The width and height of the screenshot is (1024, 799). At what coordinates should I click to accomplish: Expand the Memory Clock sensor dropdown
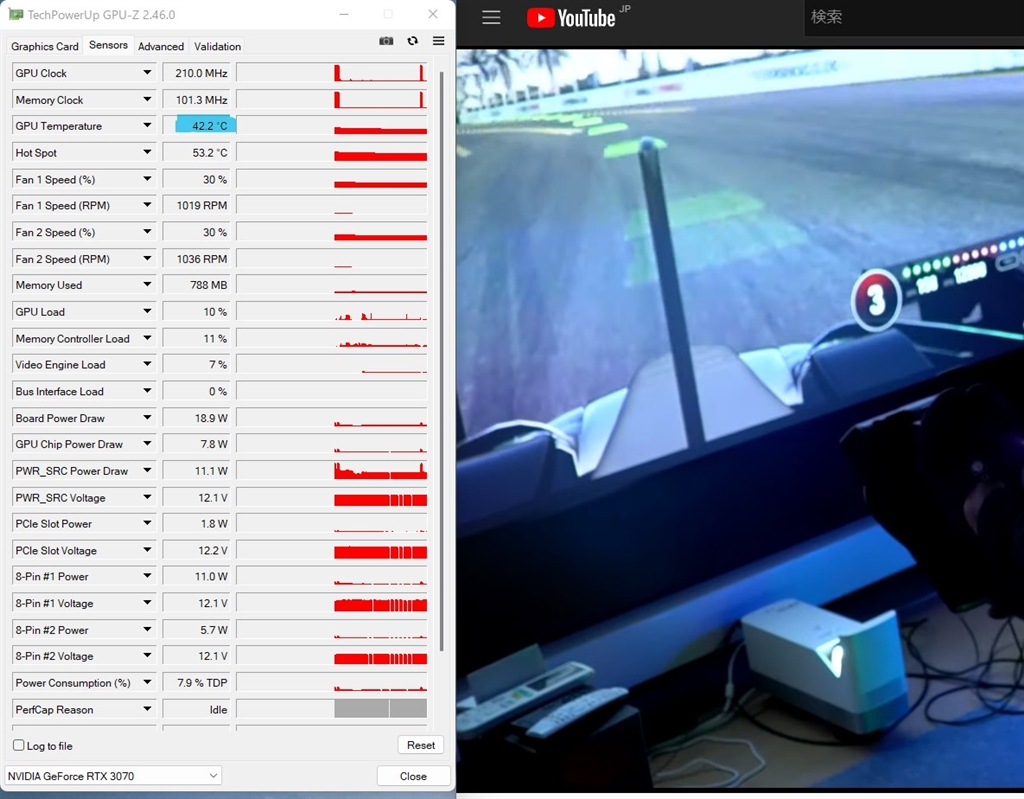(x=147, y=99)
